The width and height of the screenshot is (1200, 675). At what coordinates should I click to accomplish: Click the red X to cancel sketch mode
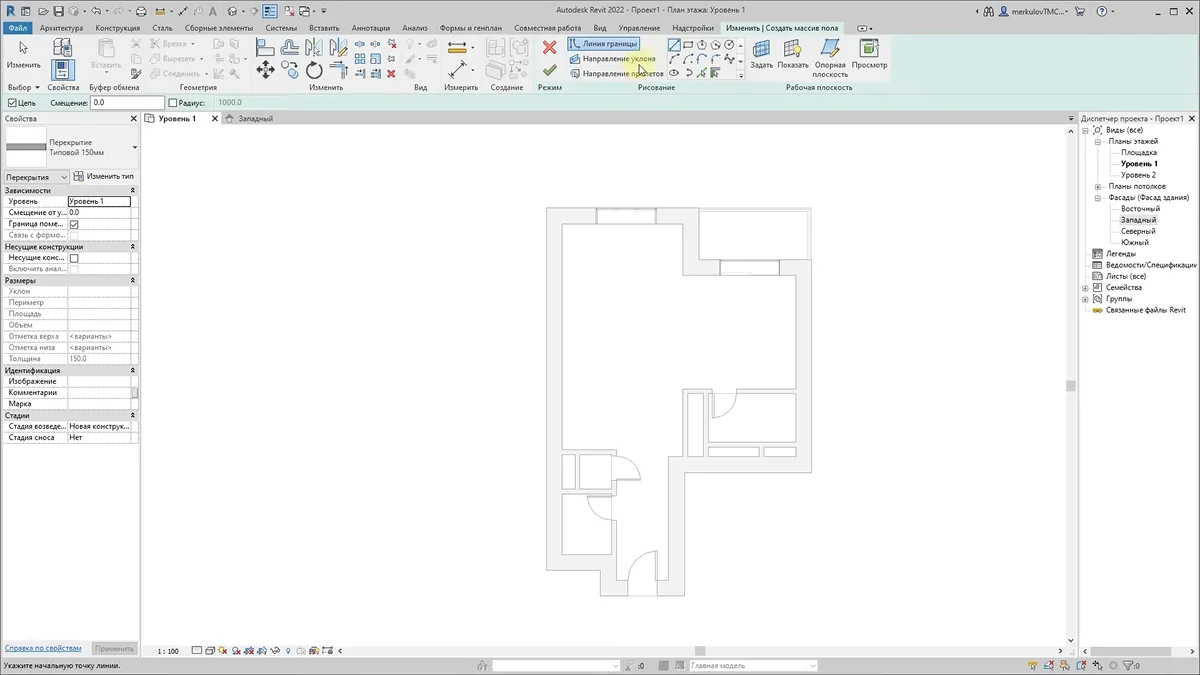[x=549, y=47]
